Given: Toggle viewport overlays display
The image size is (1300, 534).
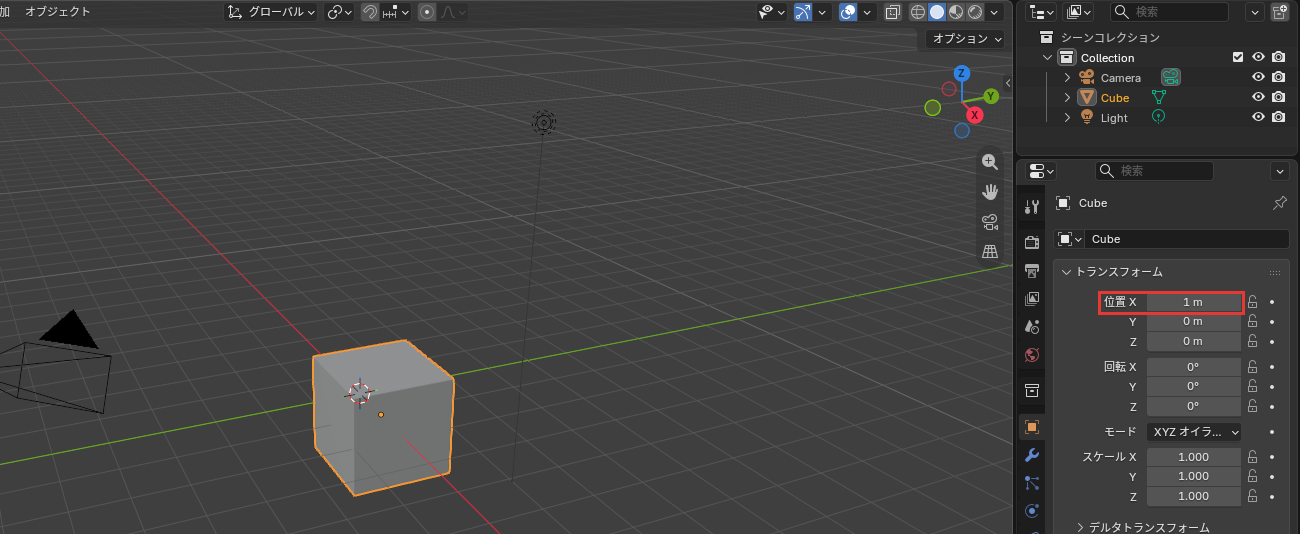Looking at the screenshot, I should [x=848, y=12].
